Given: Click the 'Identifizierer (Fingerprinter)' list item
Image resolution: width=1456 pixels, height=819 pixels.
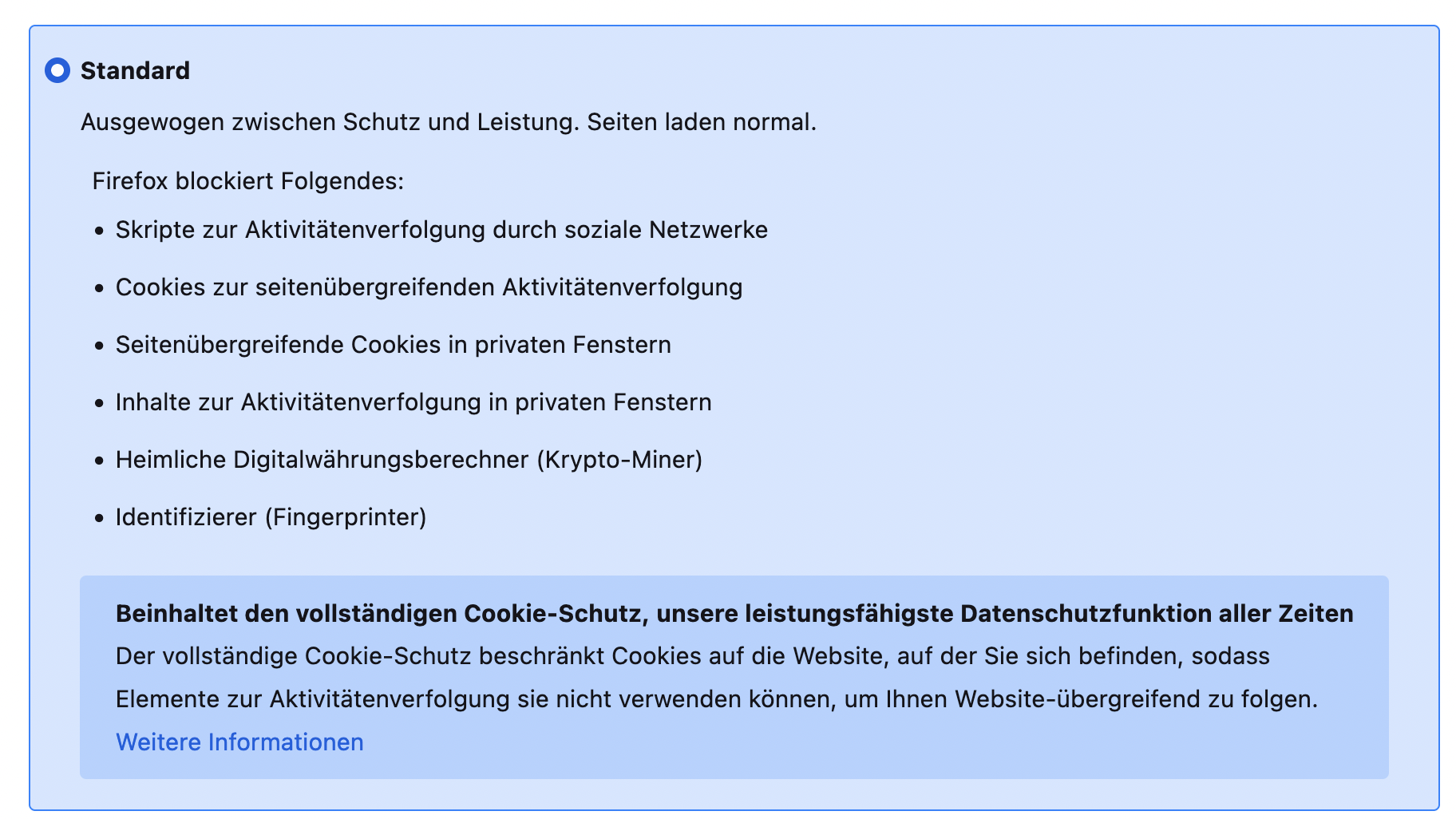Looking at the screenshot, I should pyautogui.click(x=271, y=517).
